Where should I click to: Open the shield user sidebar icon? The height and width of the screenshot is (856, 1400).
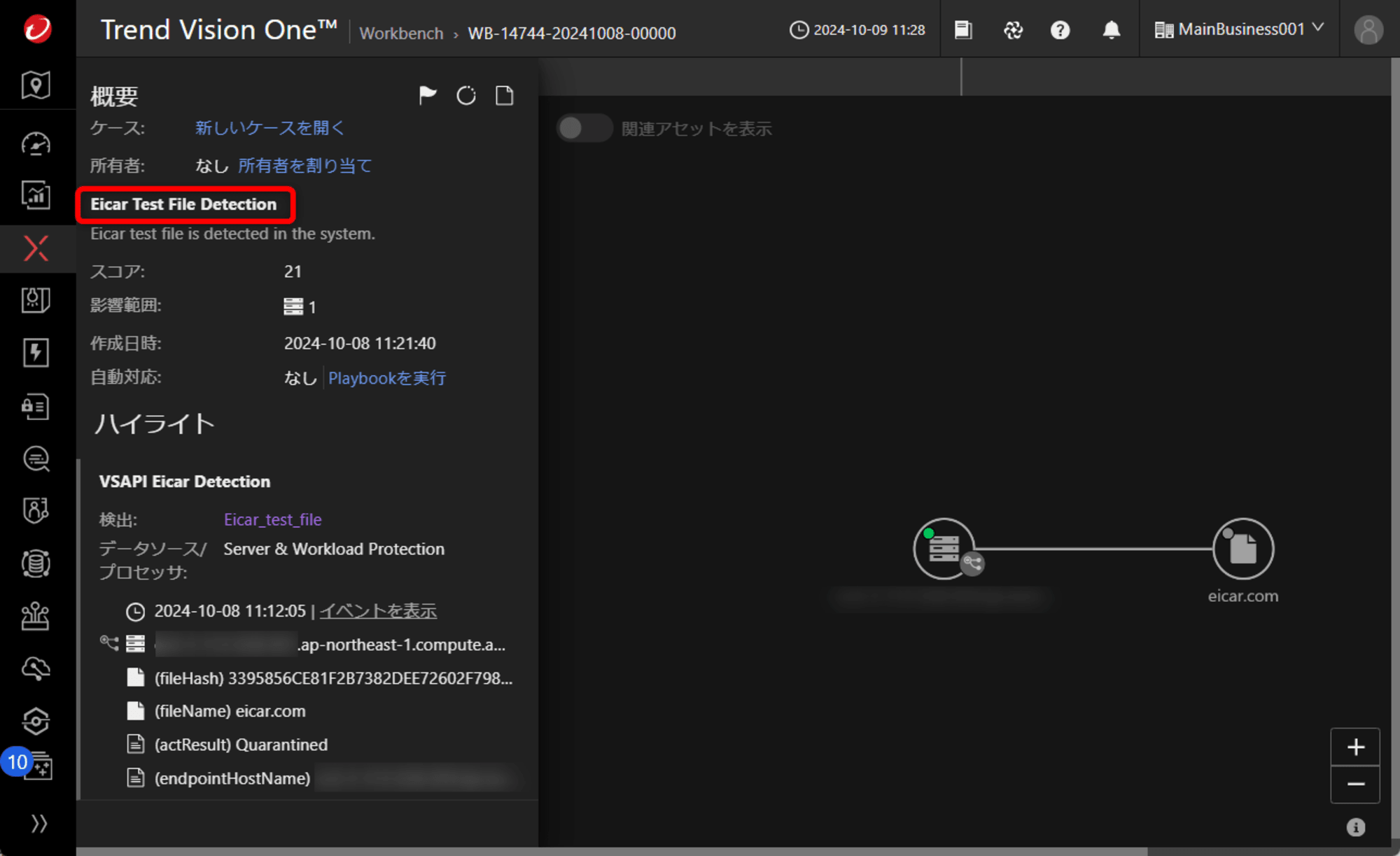tap(36, 511)
